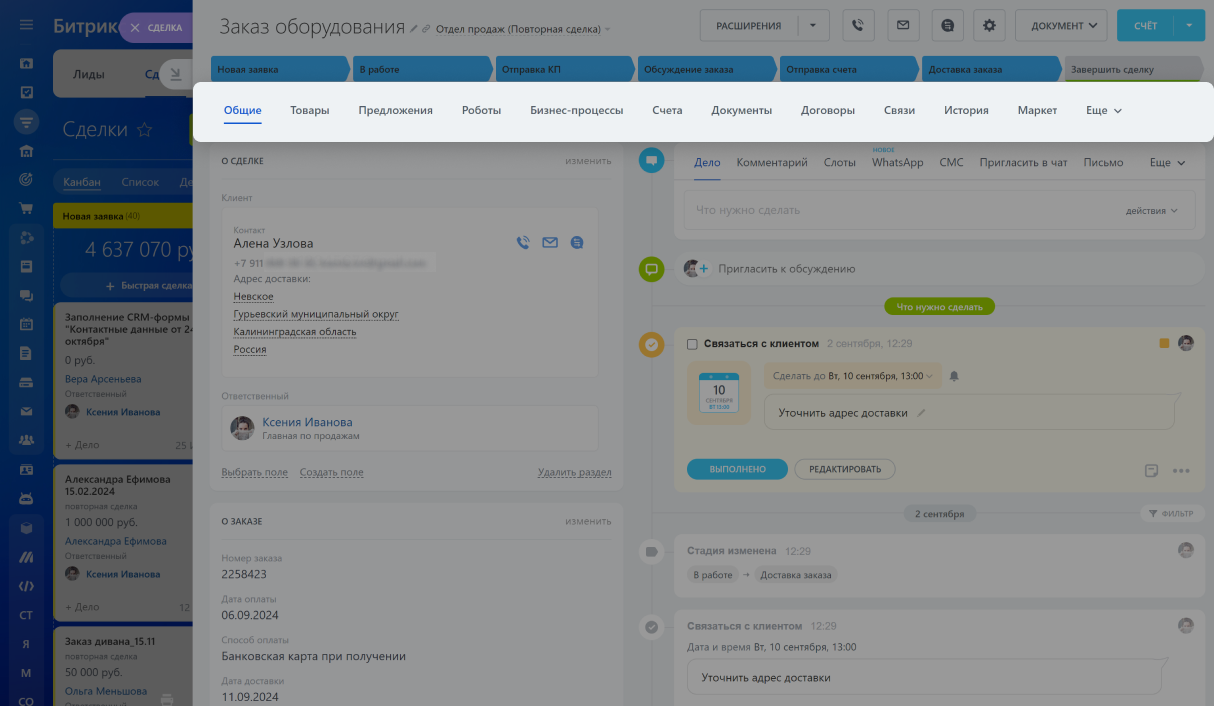Screen dimensions: 1214x706
Task: Call Алена Узлова via contact phone icon
Action: (x=522, y=242)
